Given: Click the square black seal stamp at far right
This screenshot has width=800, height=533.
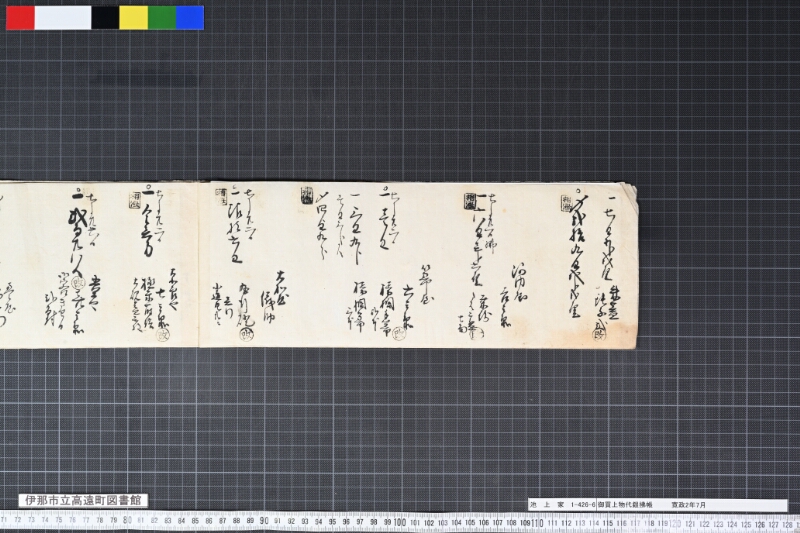Looking at the screenshot, I should click(565, 202).
